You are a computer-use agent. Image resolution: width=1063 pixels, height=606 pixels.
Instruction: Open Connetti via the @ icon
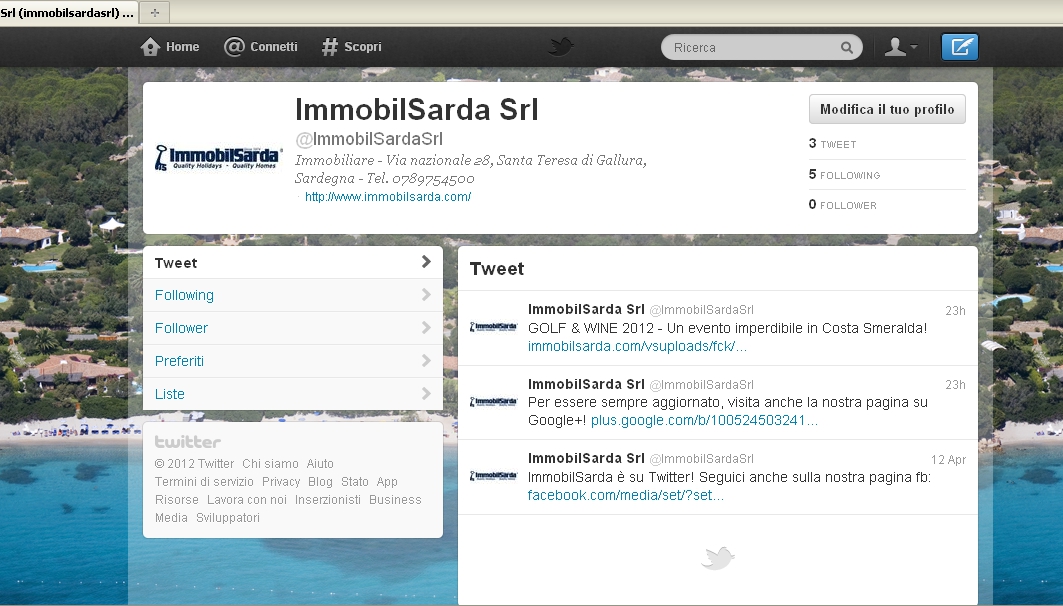point(234,47)
